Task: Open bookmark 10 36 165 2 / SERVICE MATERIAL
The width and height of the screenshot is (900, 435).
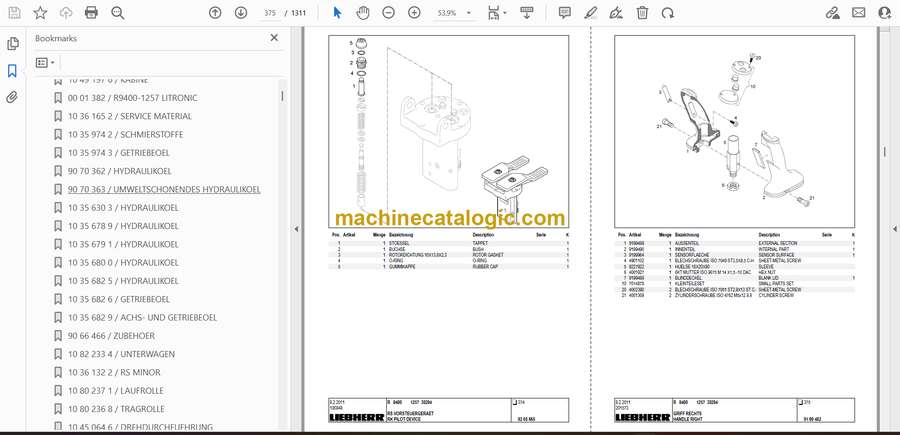Action: point(130,116)
